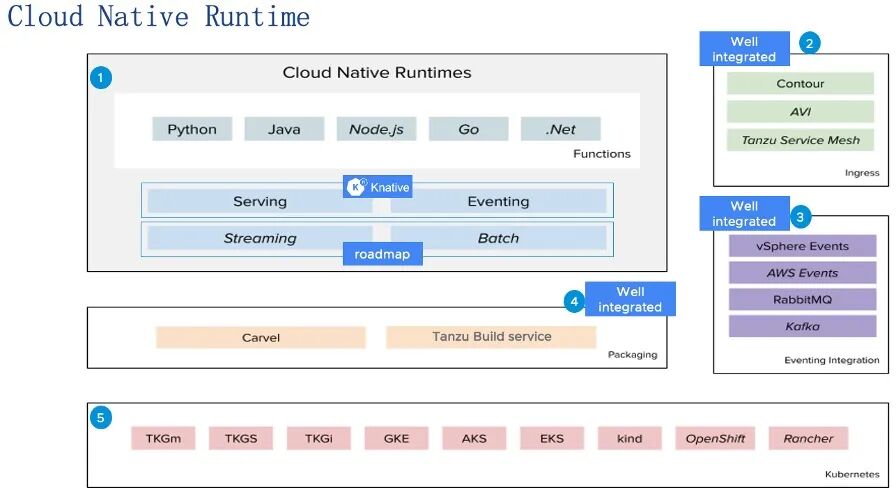Click the Knative label tag

click(x=378, y=187)
